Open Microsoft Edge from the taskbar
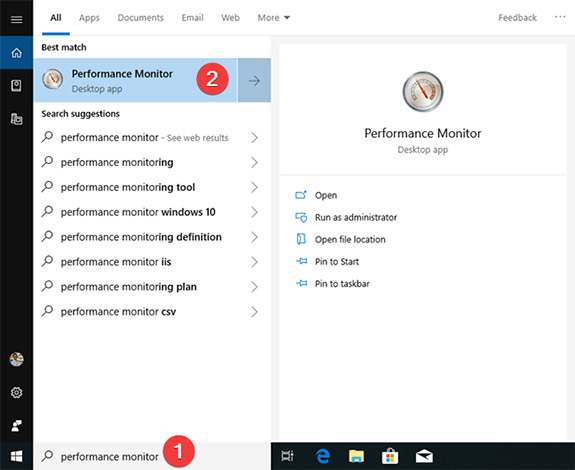Viewport: 575px width, 470px height. (323, 456)
